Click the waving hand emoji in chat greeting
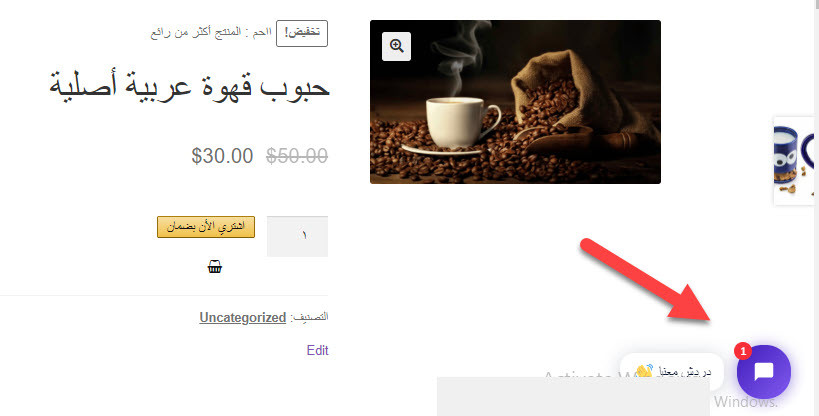The image size is (819, 416). (644, 372)
